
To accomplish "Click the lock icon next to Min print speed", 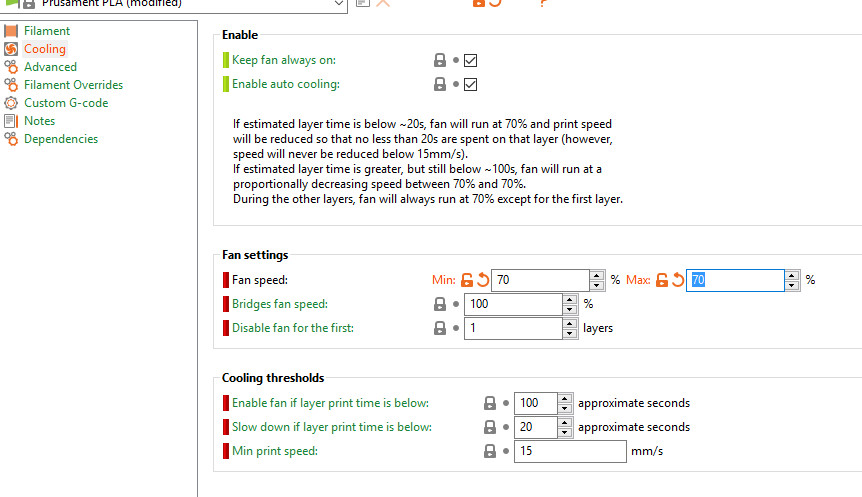I will pyautogui.click(x=490, y=451).
